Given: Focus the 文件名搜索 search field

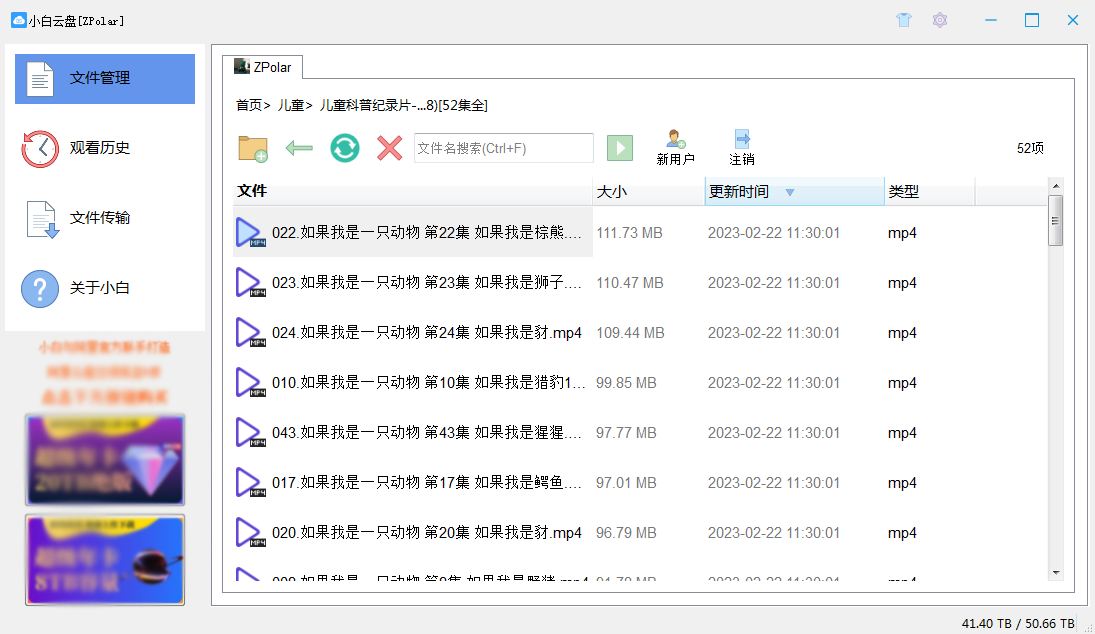Looking at the screenshot, I should pos(503,148).
